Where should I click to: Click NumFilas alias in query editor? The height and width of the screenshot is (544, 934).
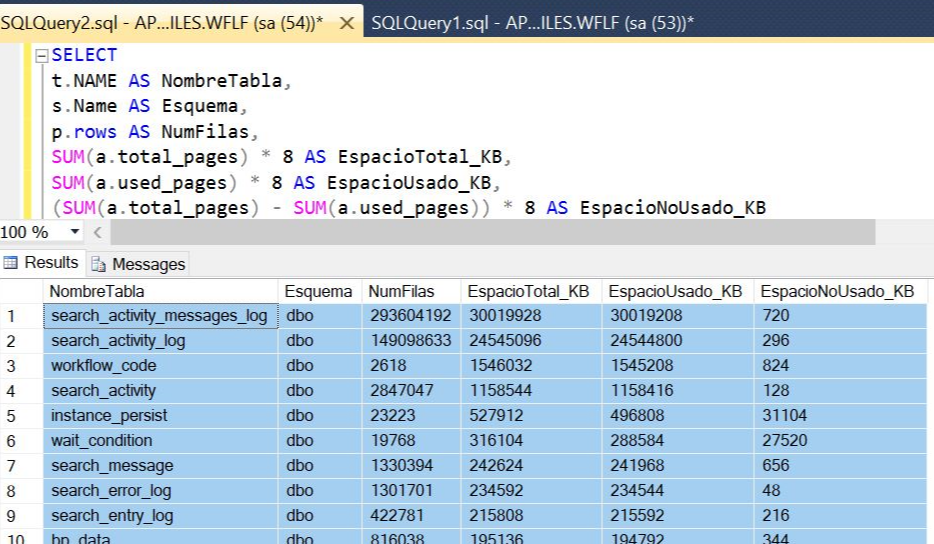(x=205, y=132)
